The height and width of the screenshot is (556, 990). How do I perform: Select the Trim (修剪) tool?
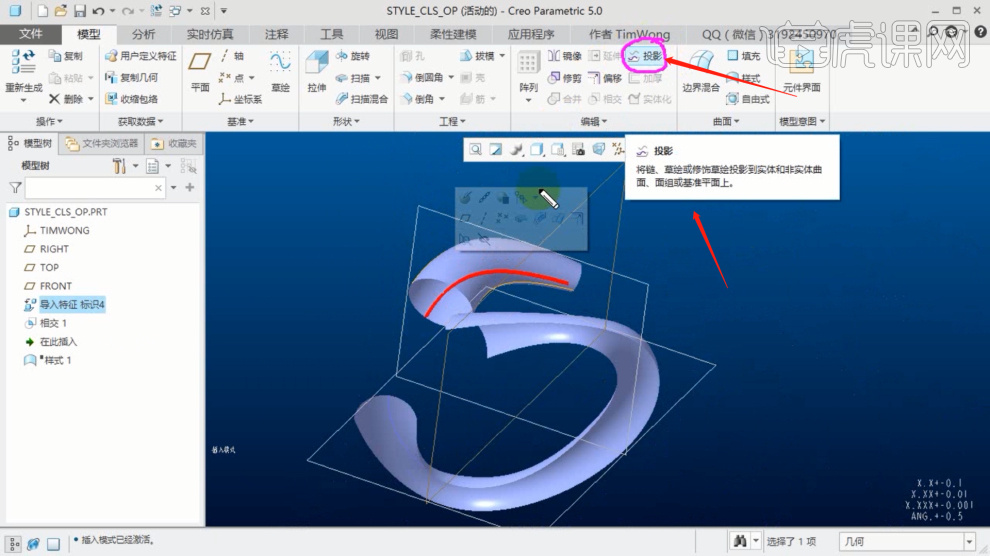click(564, 78)
